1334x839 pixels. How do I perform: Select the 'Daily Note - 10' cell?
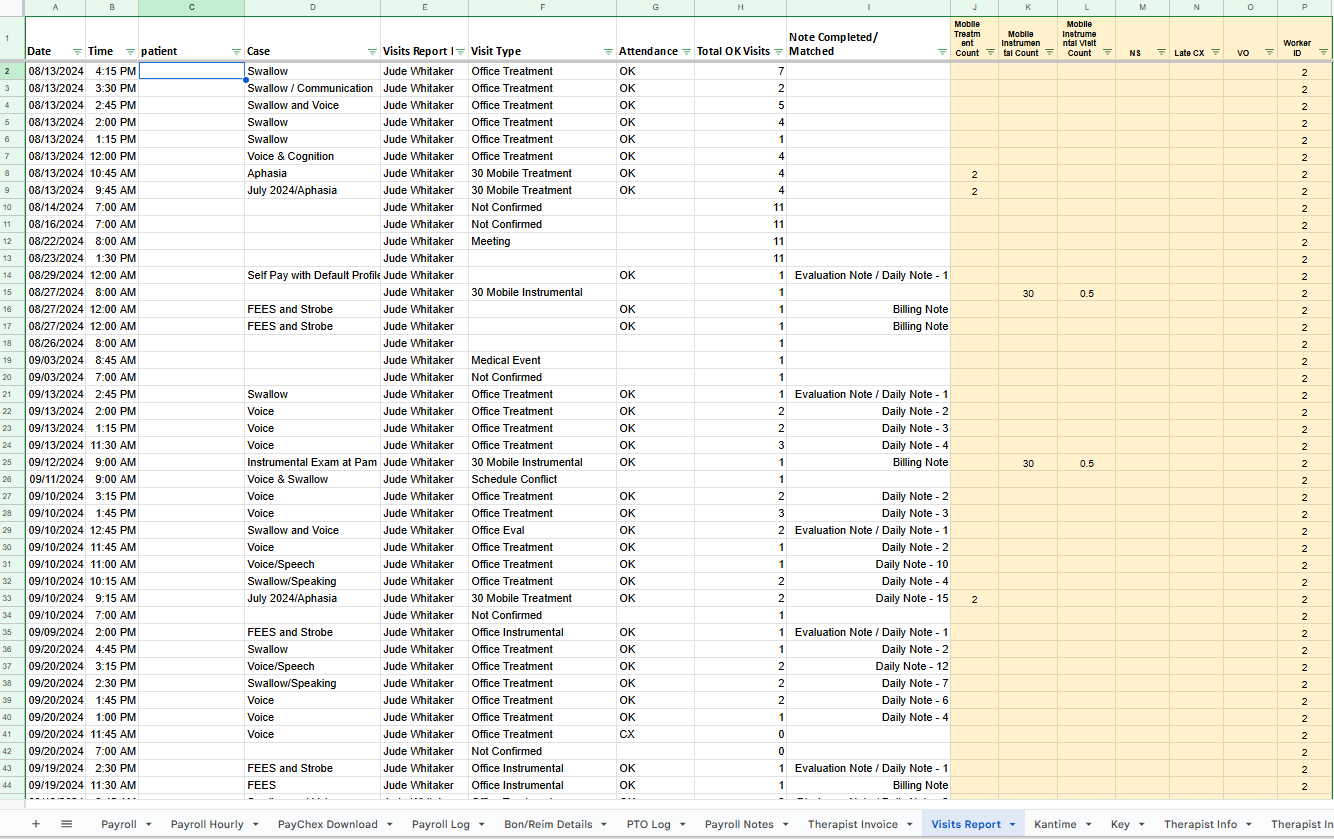[x=868, y=564]
